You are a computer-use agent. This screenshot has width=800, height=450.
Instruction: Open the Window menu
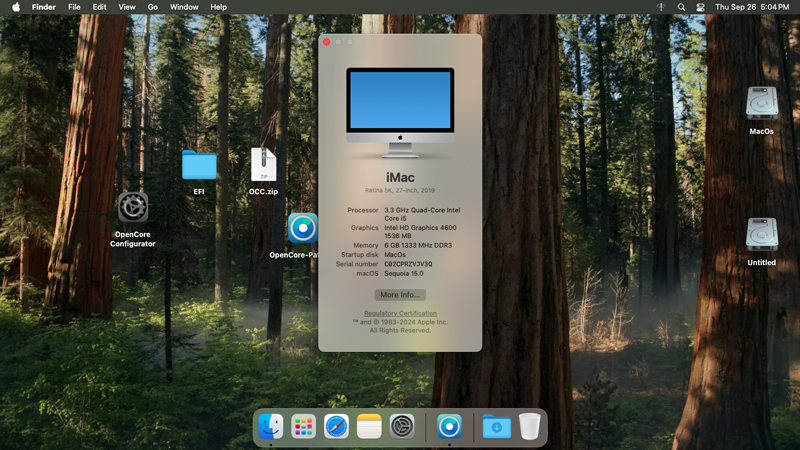click(184, 7)
